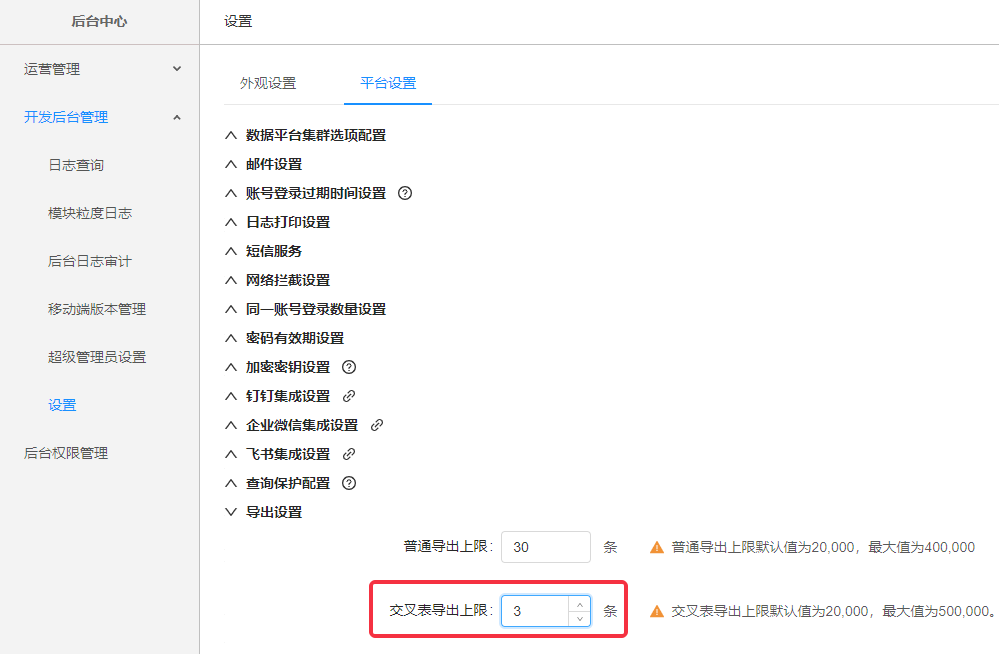Screen dimensions: 999x654
Task: Open 日志查询 in the sidebar
Action: [76, 165]
